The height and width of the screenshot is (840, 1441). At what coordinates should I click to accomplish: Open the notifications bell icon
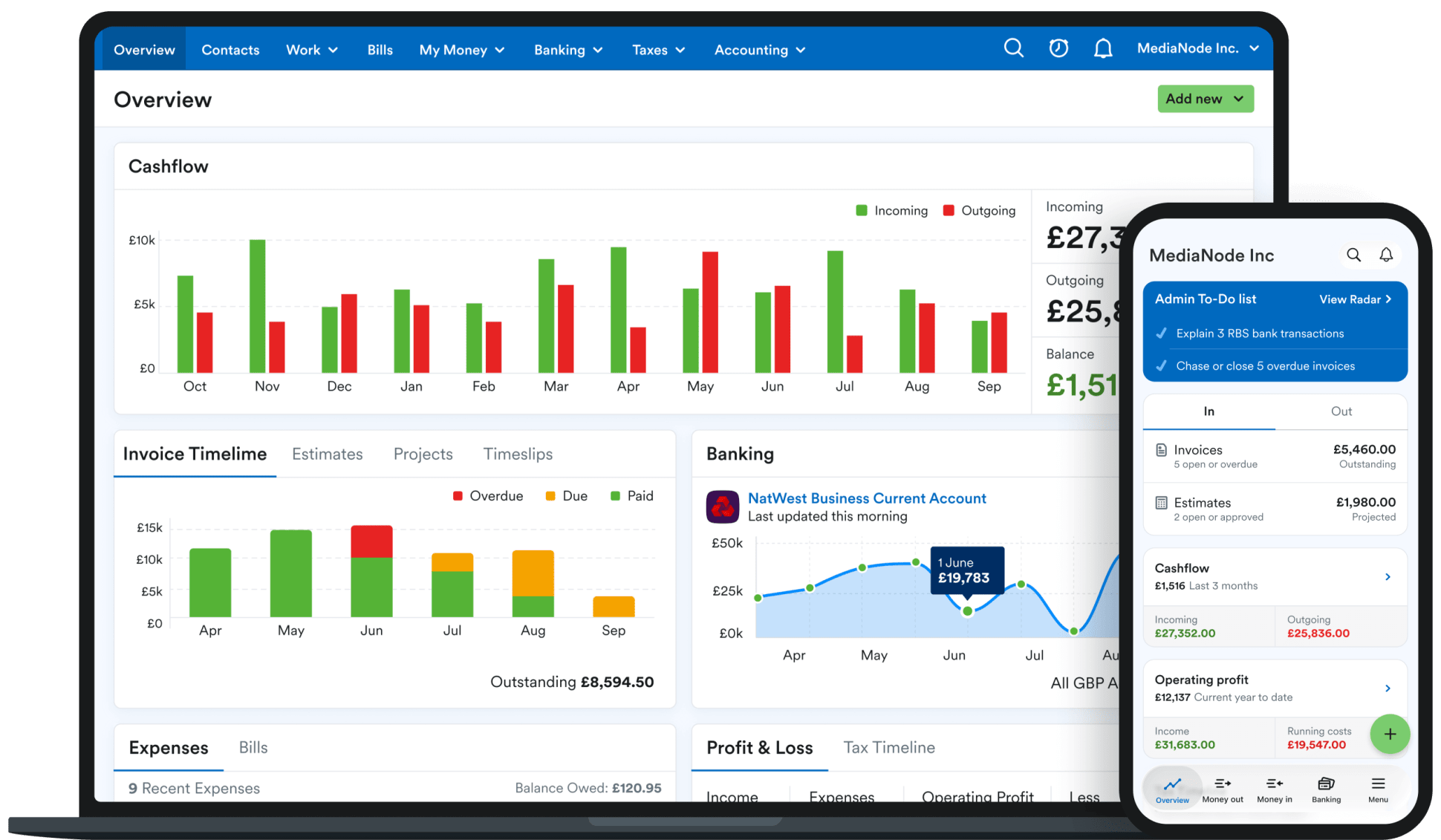click(x=1103, y=48)
